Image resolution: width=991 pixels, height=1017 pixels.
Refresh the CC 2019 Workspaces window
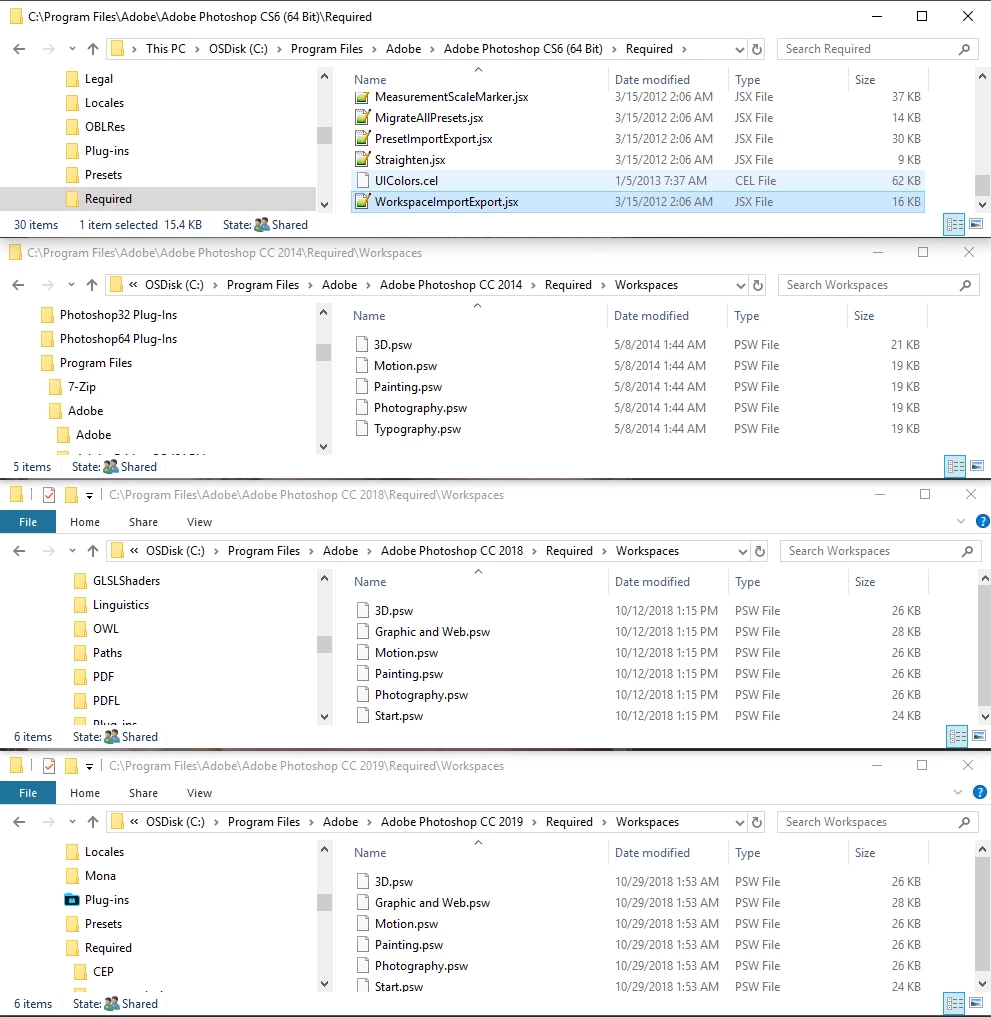point(757,822)
